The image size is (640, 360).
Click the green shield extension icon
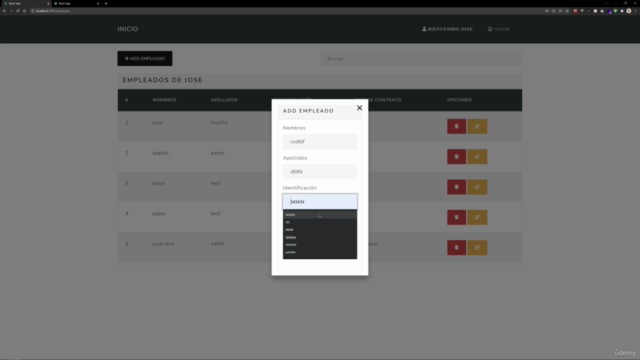click(616, 11)
